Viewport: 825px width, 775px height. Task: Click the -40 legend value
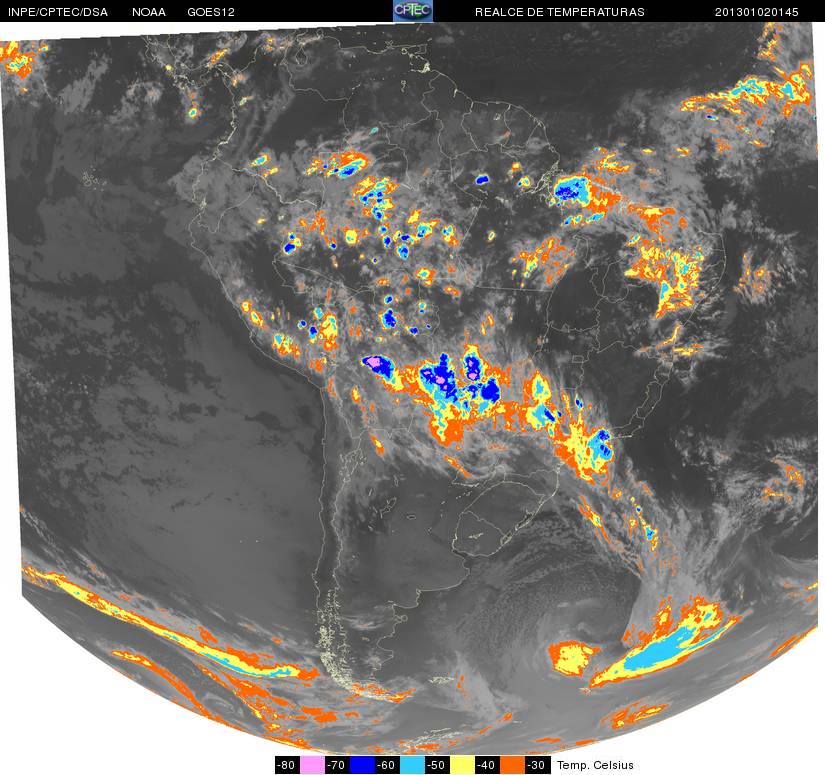488,764
